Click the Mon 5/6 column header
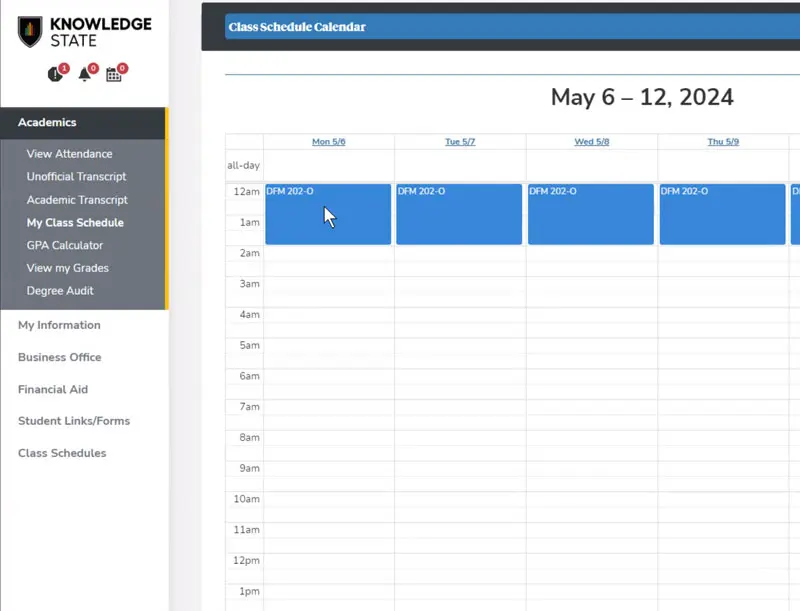 328,142
